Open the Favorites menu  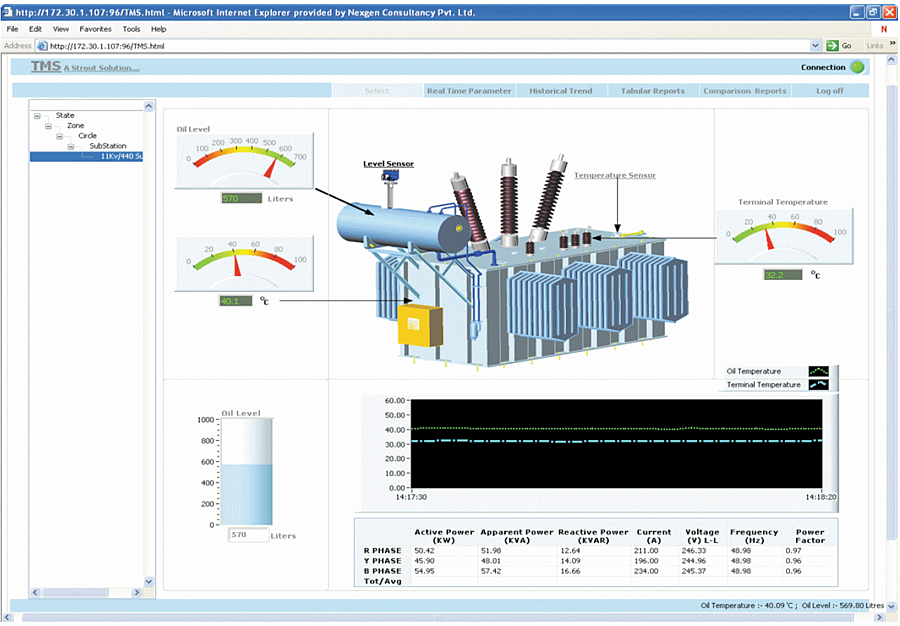95,29
